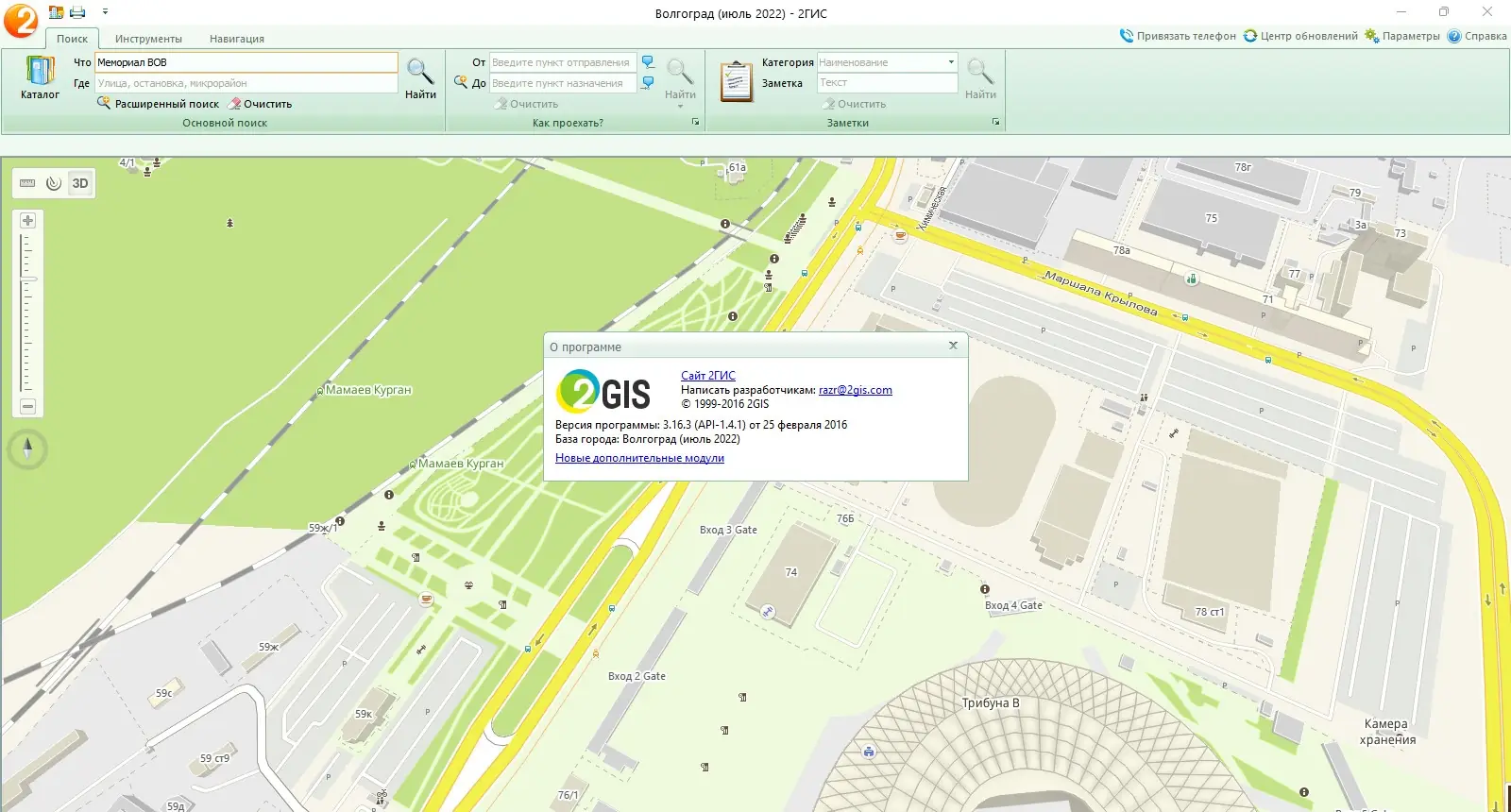Click the От departure point field

pos(563,62)
